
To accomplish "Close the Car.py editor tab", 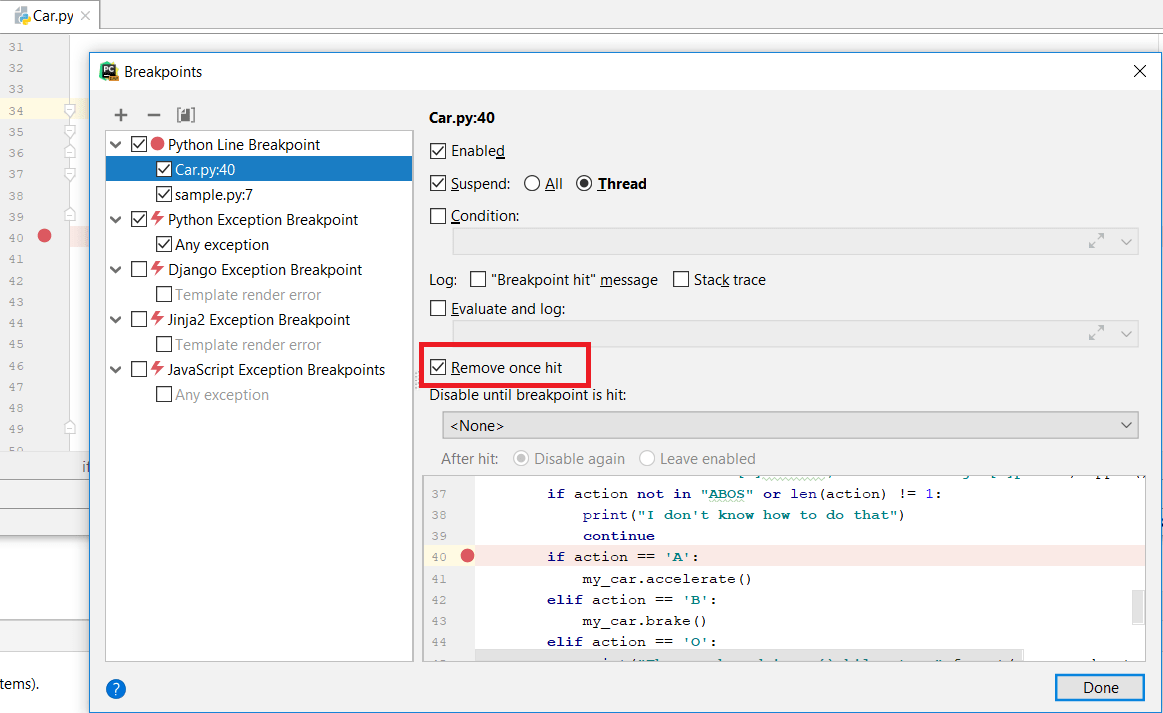I will [x=85, y=16].
